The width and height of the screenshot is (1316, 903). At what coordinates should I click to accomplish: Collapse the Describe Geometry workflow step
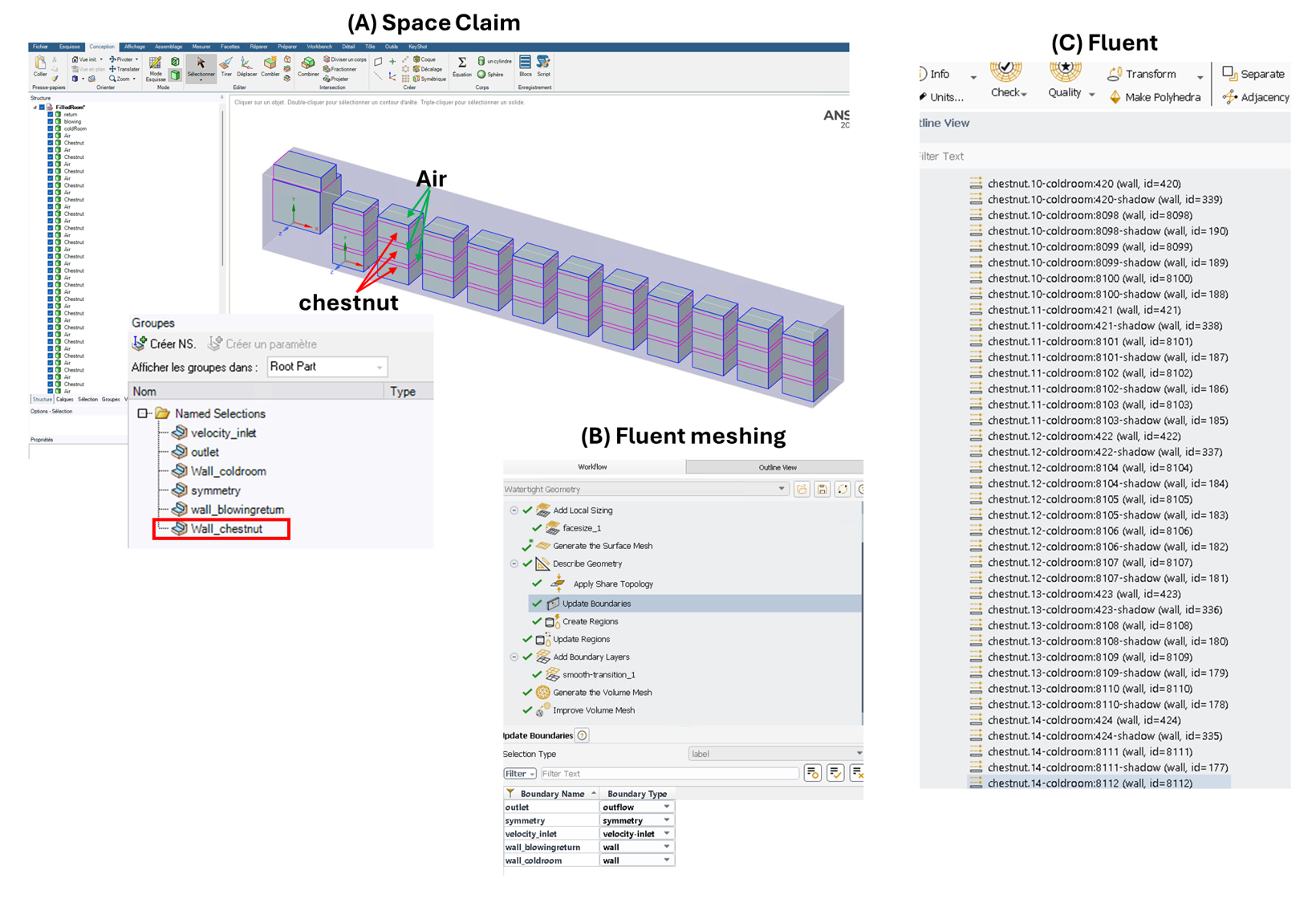click(514, 563)
